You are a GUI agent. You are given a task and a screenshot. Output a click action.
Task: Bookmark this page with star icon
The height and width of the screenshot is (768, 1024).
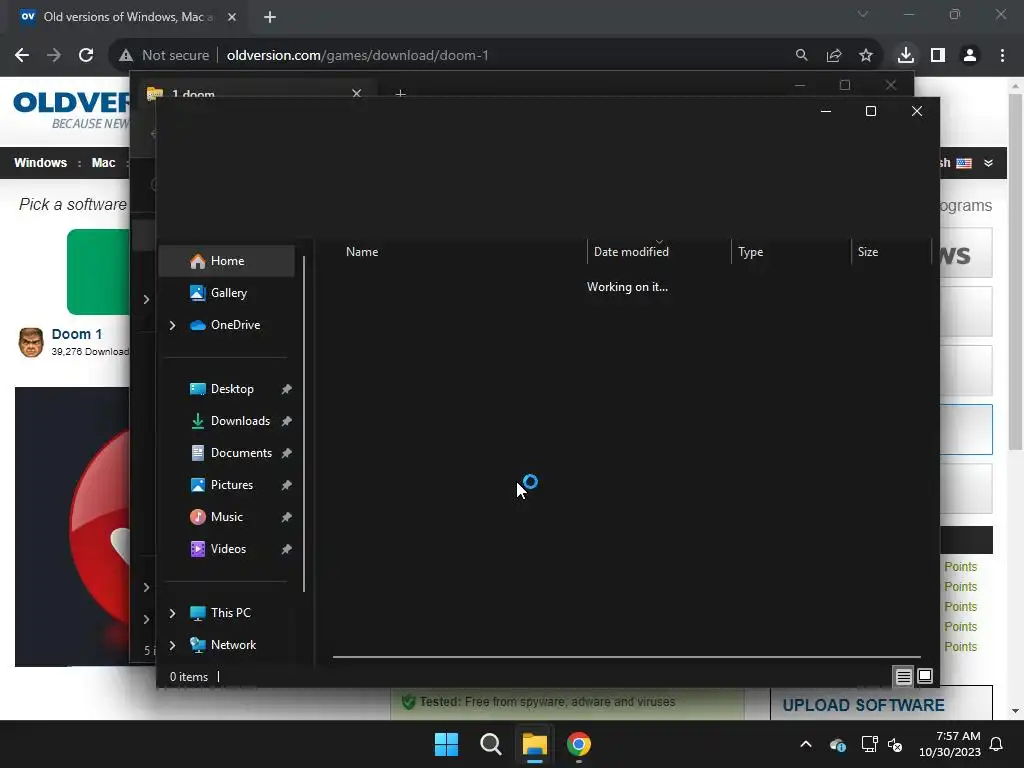(866, 56)
